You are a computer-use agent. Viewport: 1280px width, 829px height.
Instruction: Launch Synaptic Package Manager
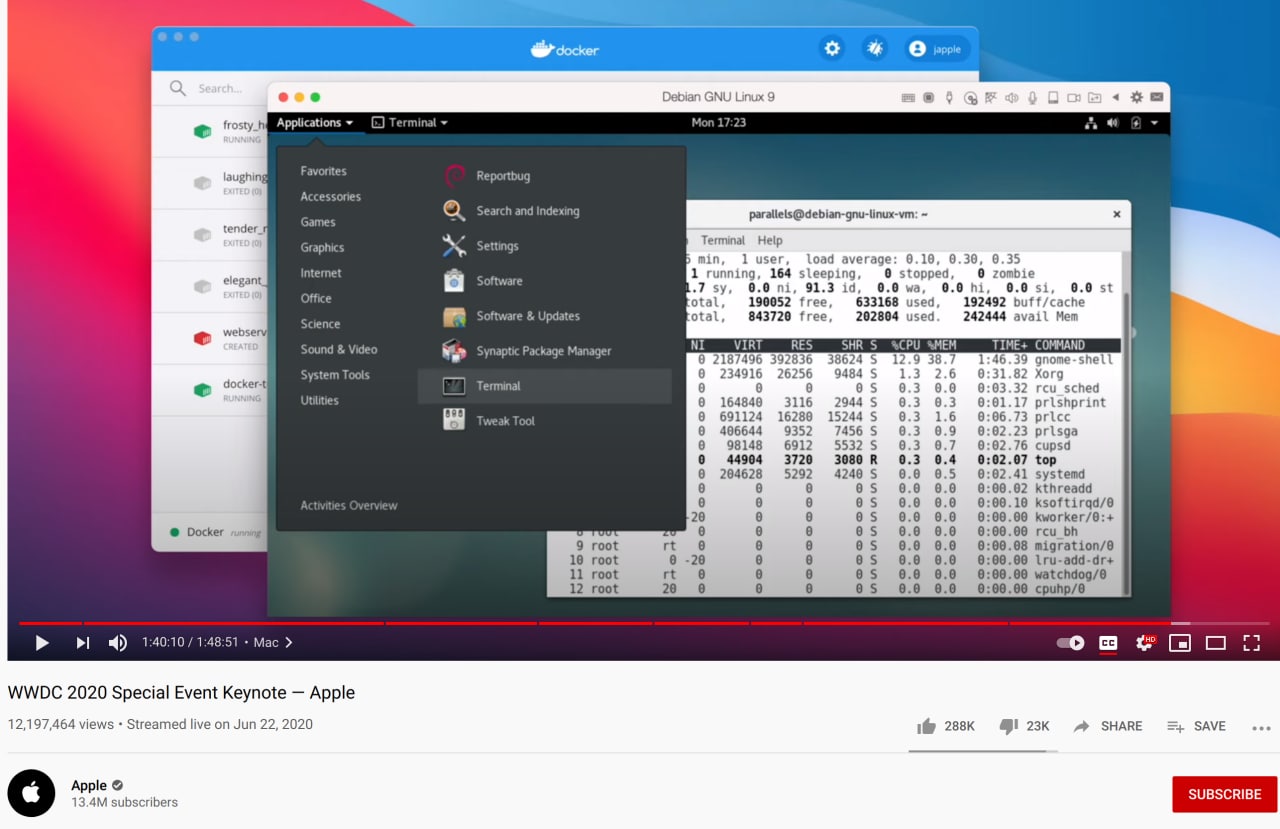[544, 351]
